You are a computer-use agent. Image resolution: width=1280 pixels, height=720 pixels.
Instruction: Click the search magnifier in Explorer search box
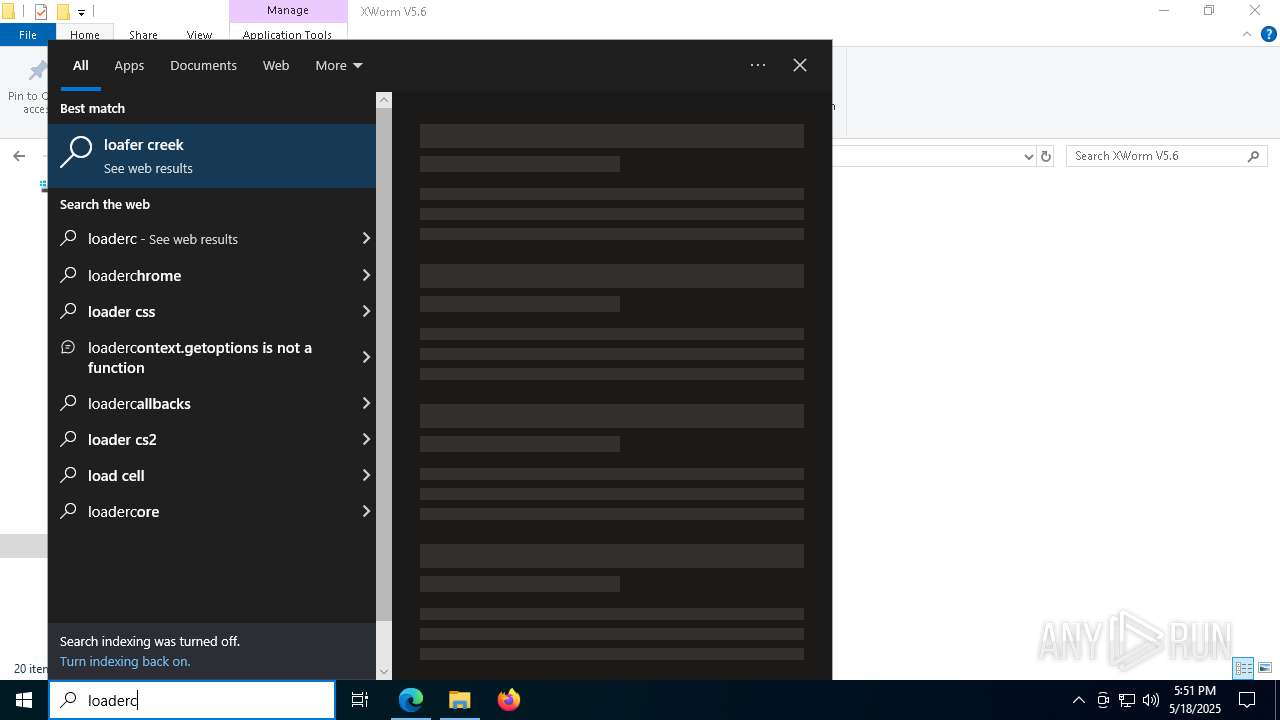tap(1254, 156)
